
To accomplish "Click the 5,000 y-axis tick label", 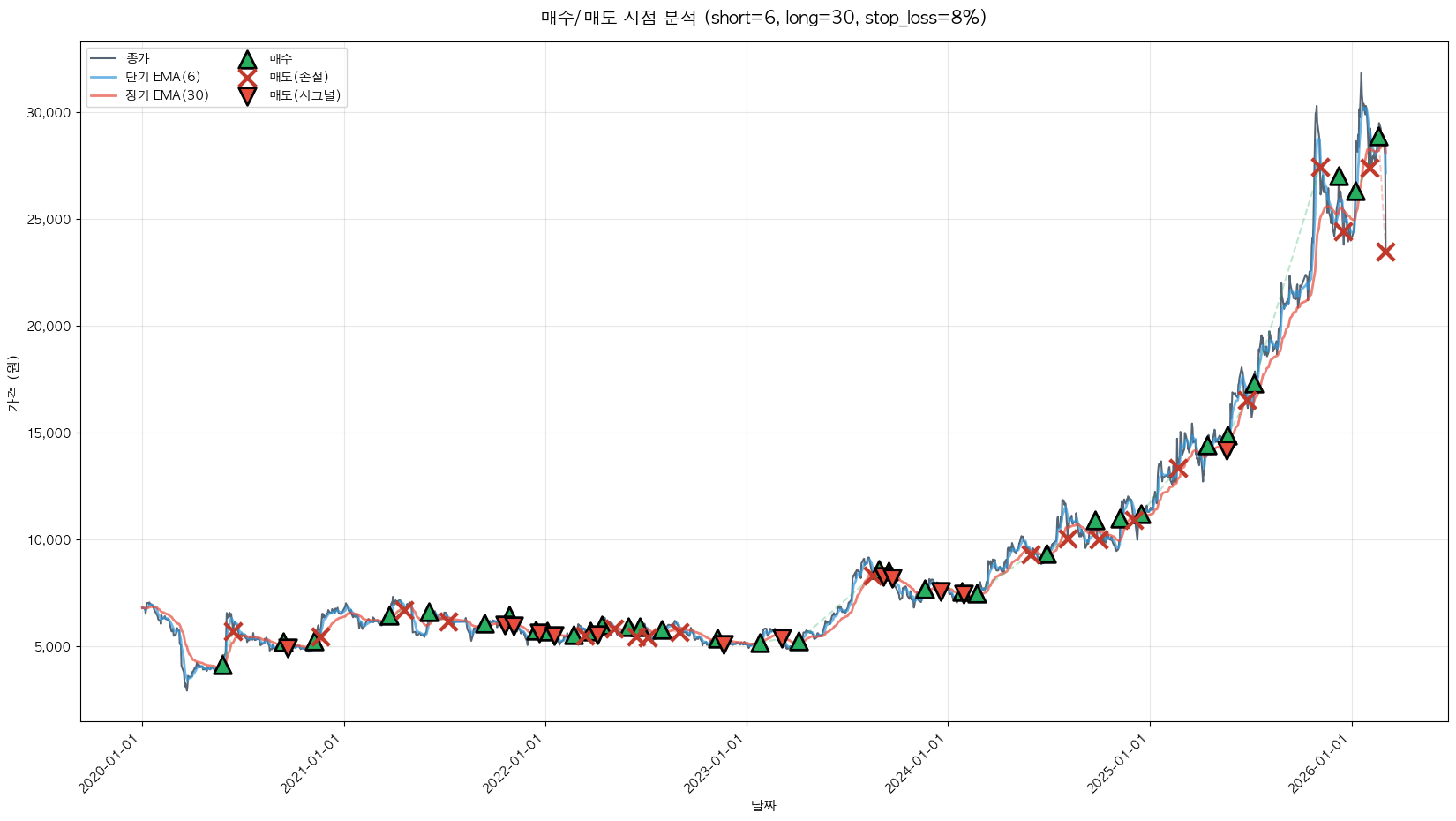I will pyautogui.click(x=53, y=646).
